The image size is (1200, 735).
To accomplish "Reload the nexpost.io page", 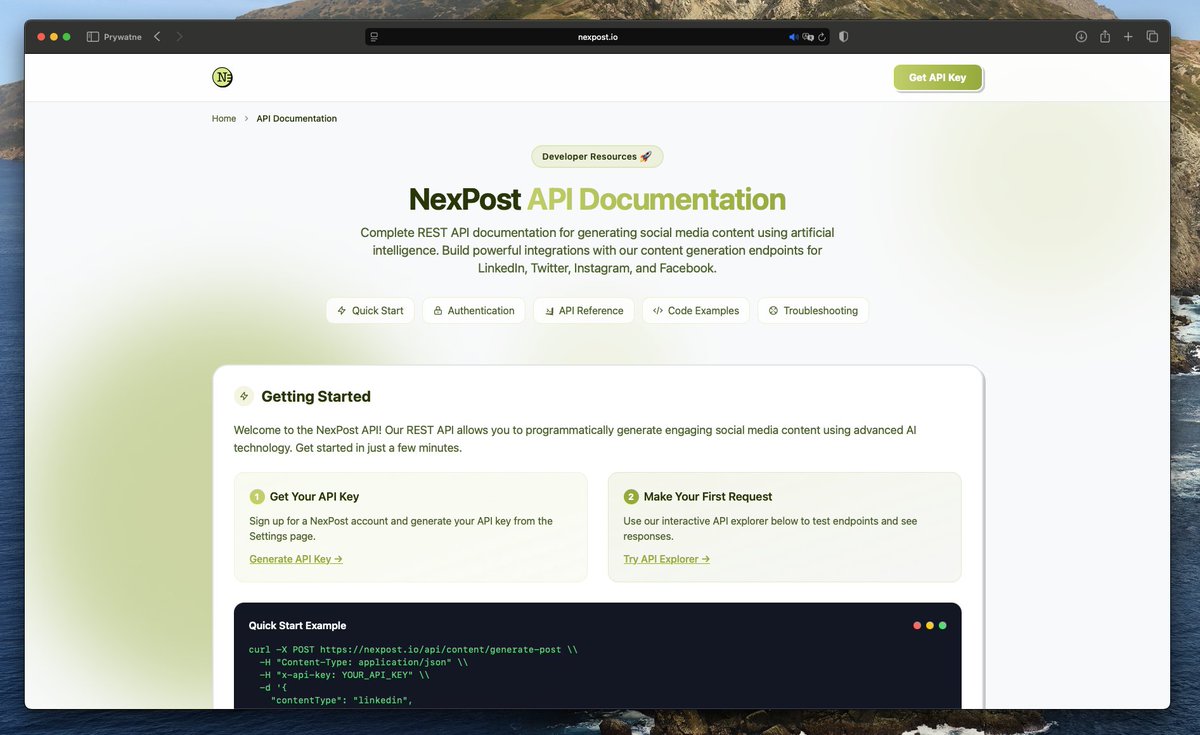I will [x=822, y=37].
